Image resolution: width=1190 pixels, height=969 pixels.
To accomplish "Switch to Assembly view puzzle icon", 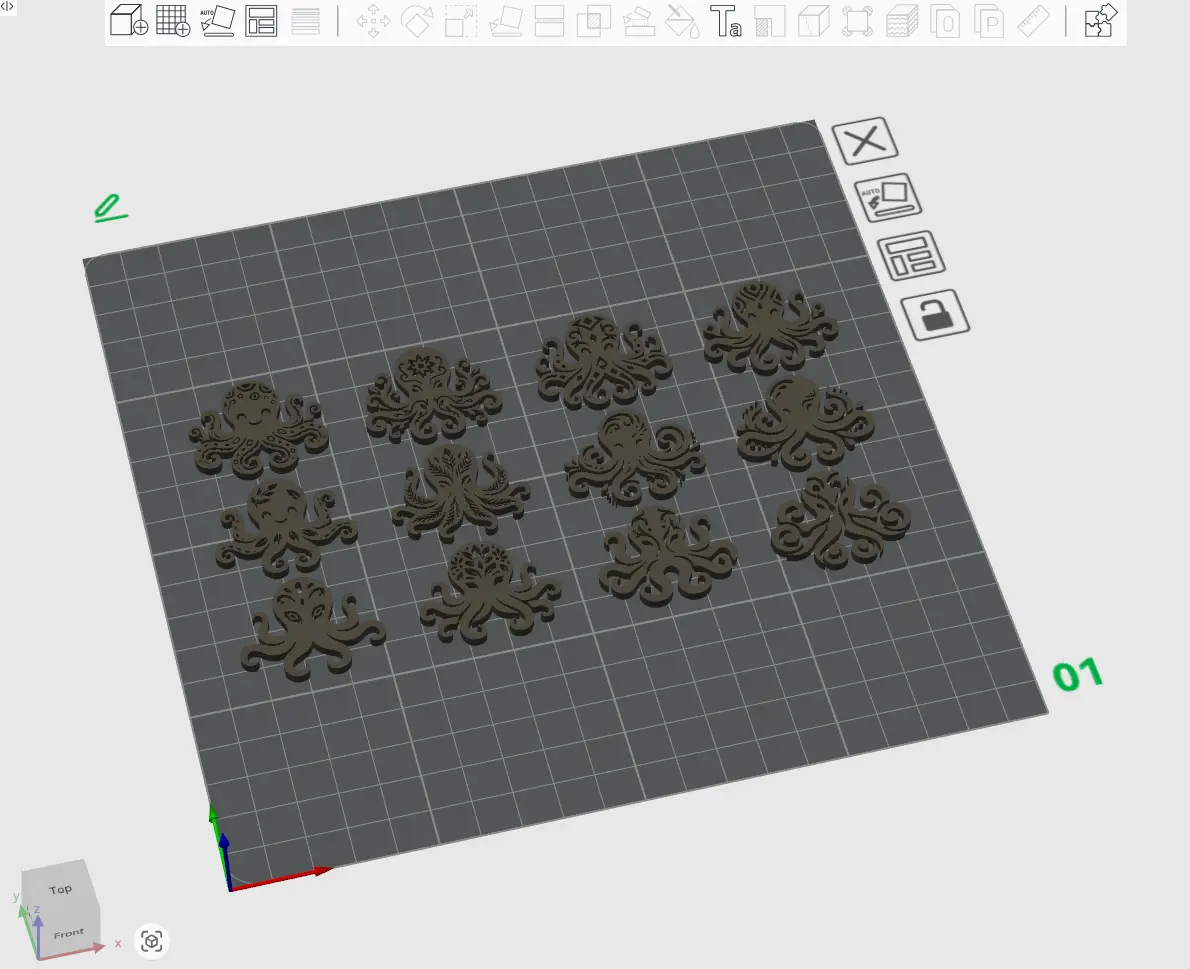I will pyautogui.click(x=1100, y=20).
